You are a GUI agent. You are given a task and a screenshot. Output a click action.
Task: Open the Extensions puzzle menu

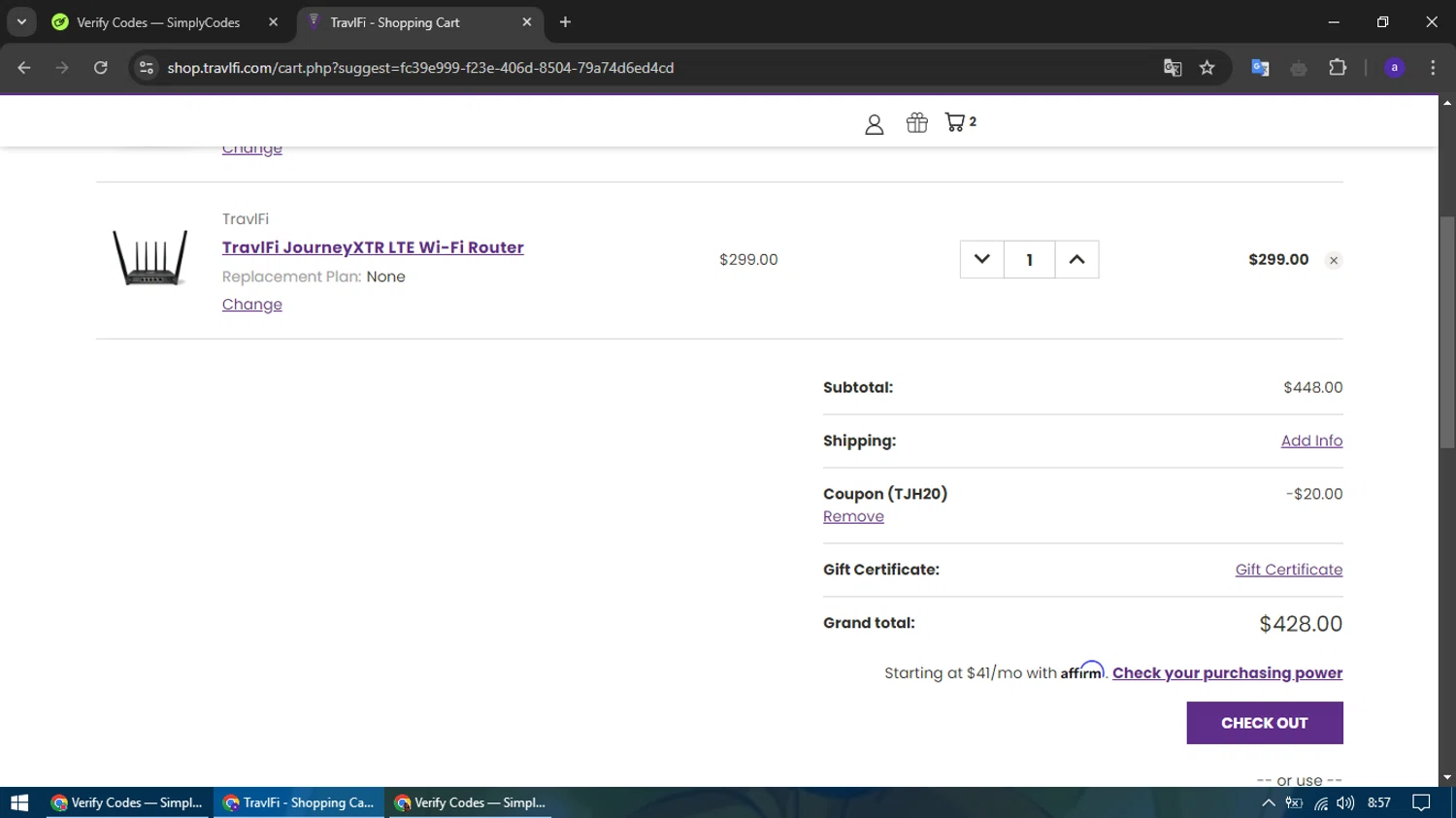pos(1338,68)
